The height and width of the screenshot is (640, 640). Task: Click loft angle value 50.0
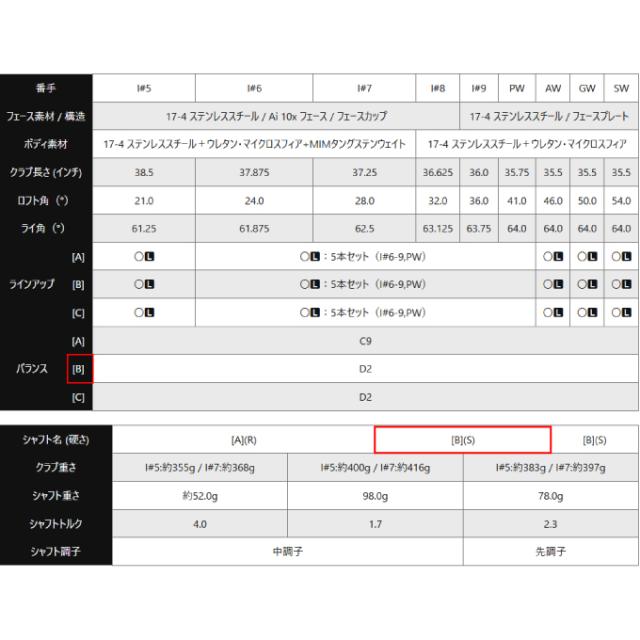[587, 201]
